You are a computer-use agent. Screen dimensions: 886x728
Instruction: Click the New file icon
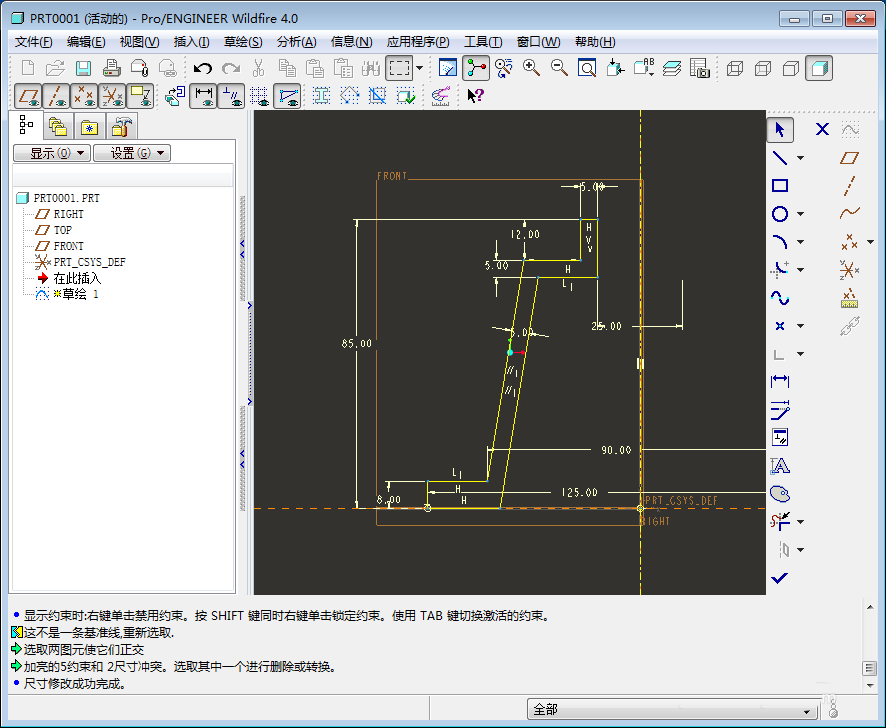[27, 68]
